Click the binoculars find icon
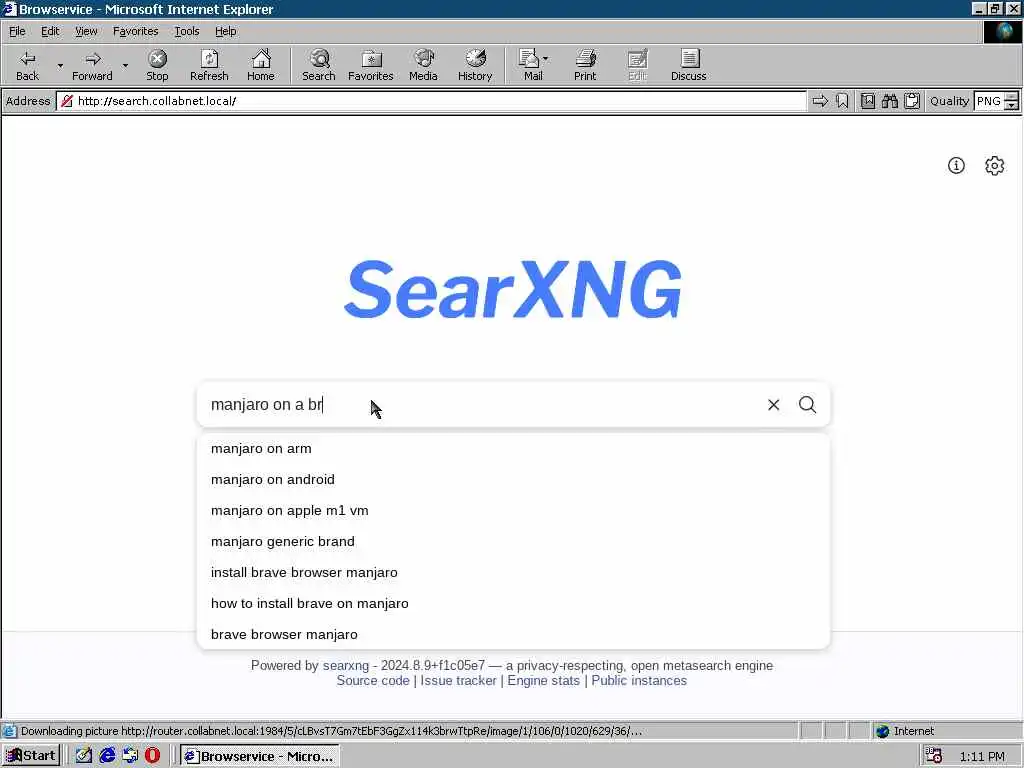 coord(889,101)
